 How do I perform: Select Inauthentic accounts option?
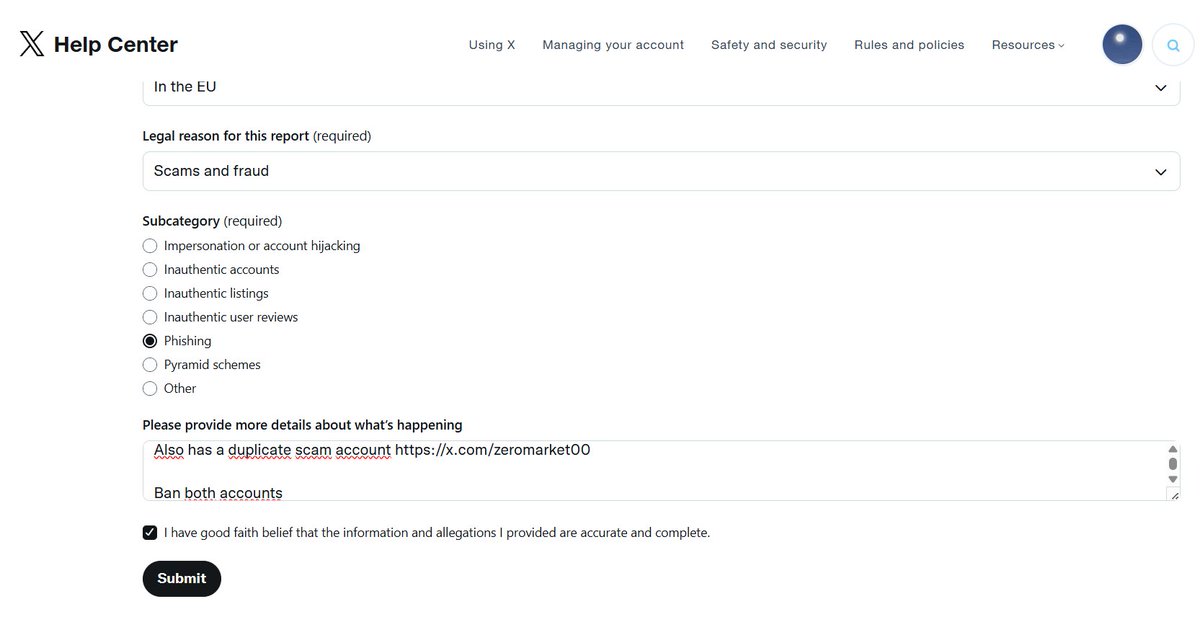click(150, 270)
